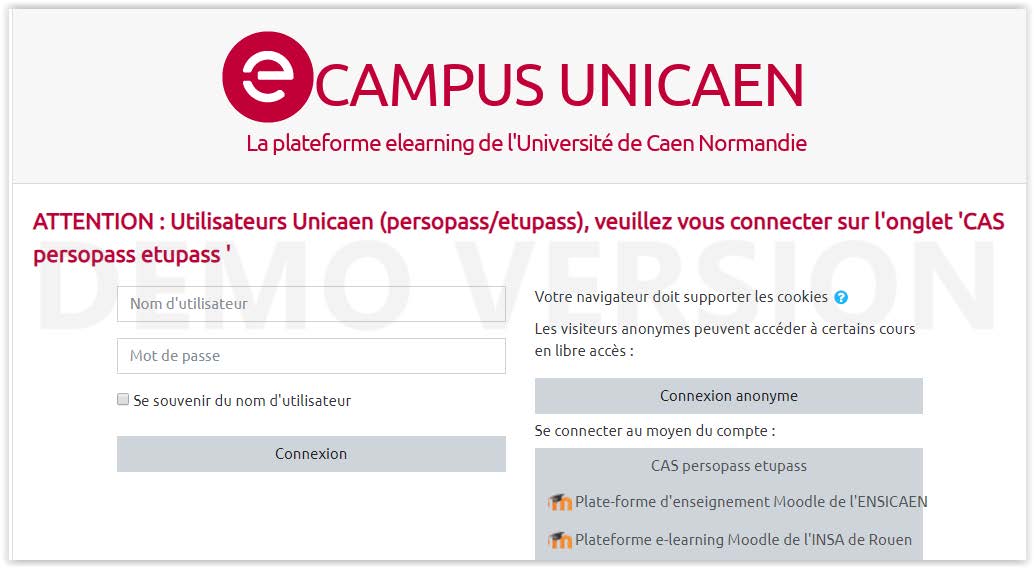
Task: Click the 'Se souvenir du nom d'utilisateur' label text
Action: click(x=242, y=401)
